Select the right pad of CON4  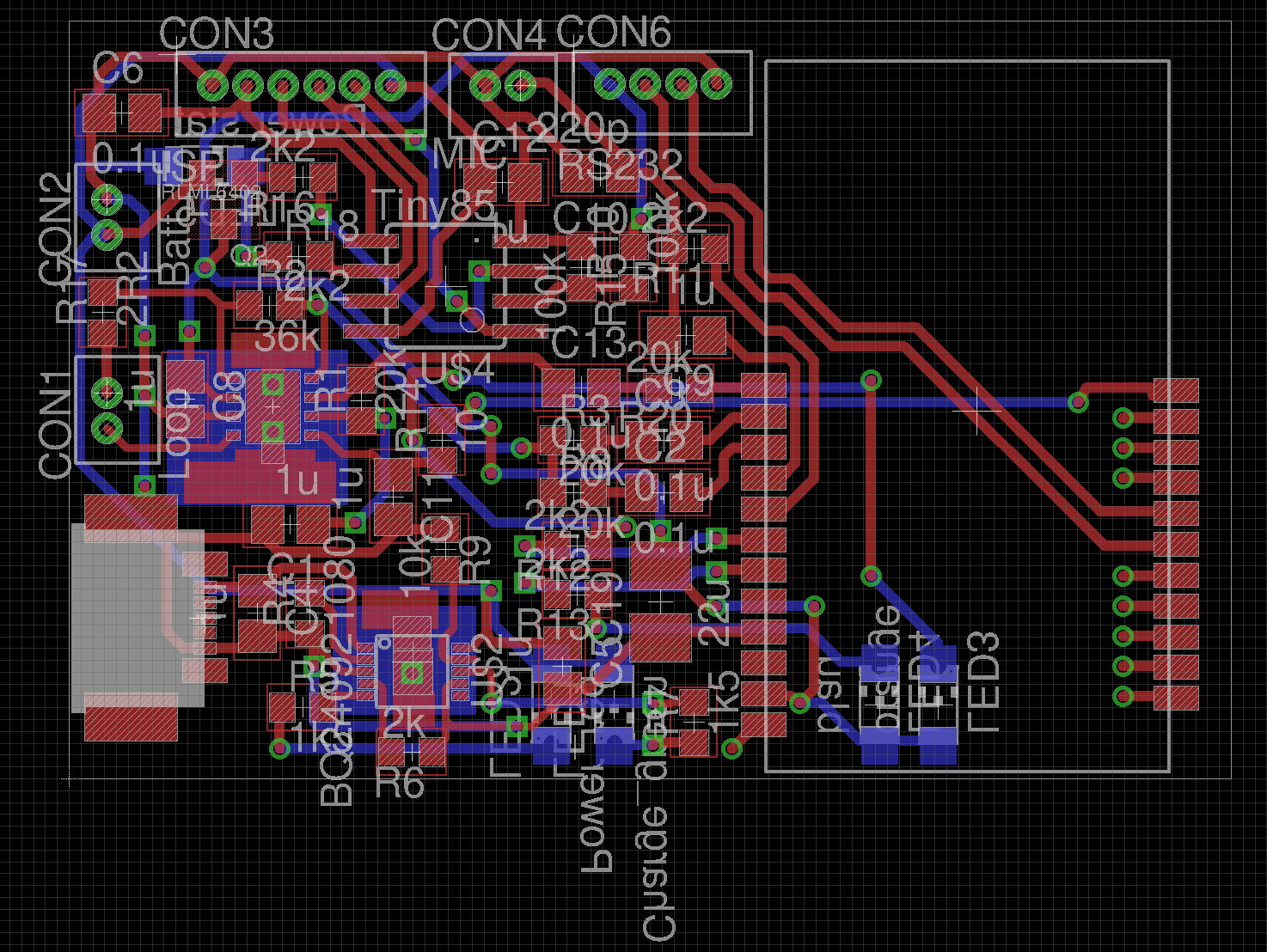pyautogui.click(x=520, y=85)
